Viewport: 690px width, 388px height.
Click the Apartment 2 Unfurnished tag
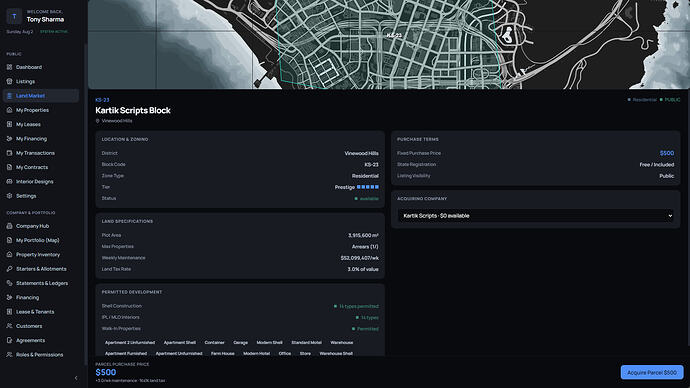point(130,343)
